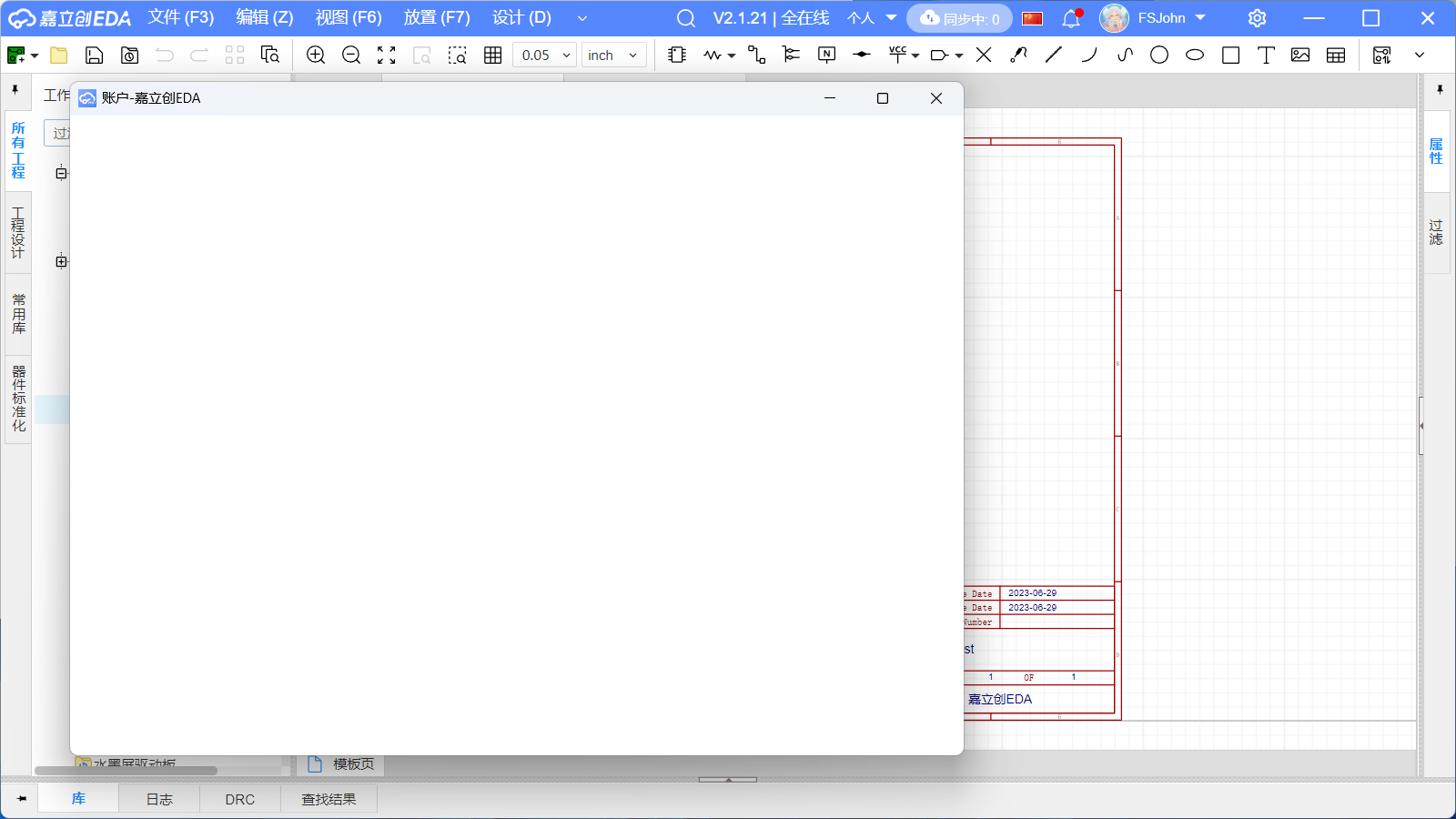The height and width of the screenshot is (819, 1456).
Task: Open the 文件 (F3) menu
Action: click(x=181, y=18)
